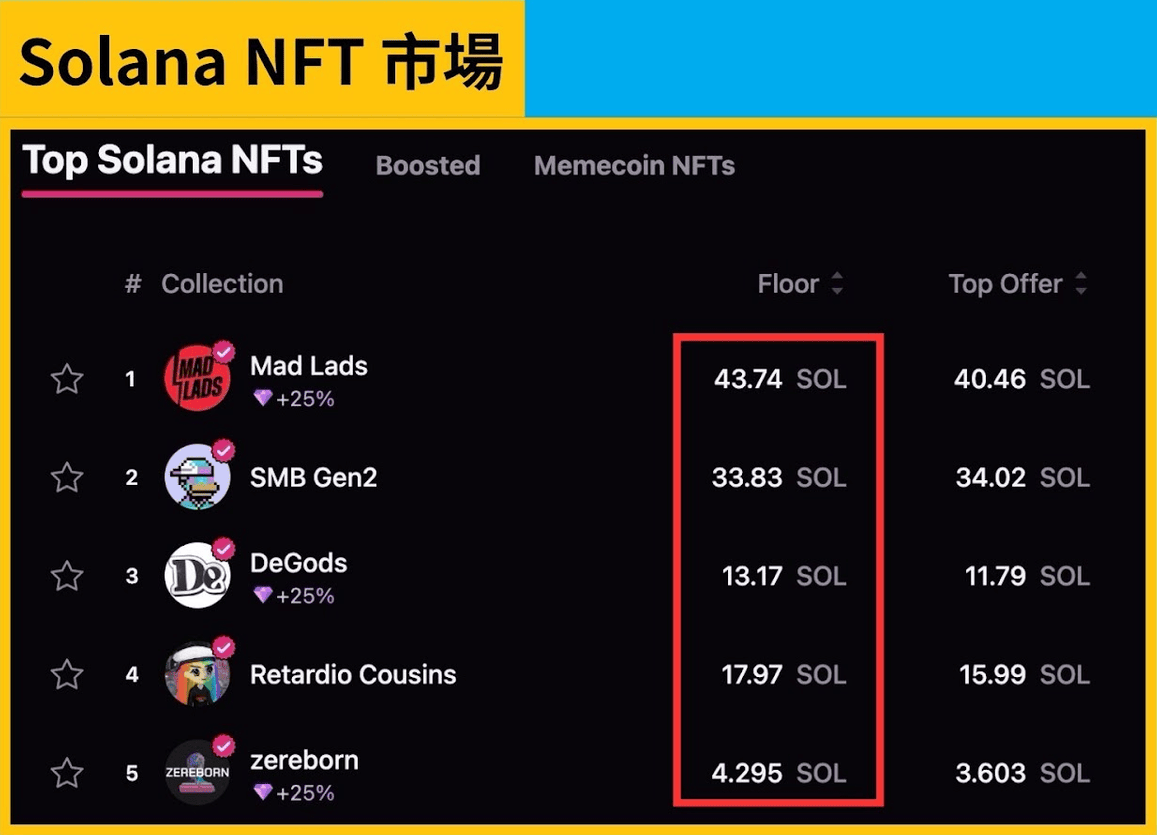Open the Memecoin NFTs tab
Viewport: 1157px width, 835px height.
coord(634,166)
